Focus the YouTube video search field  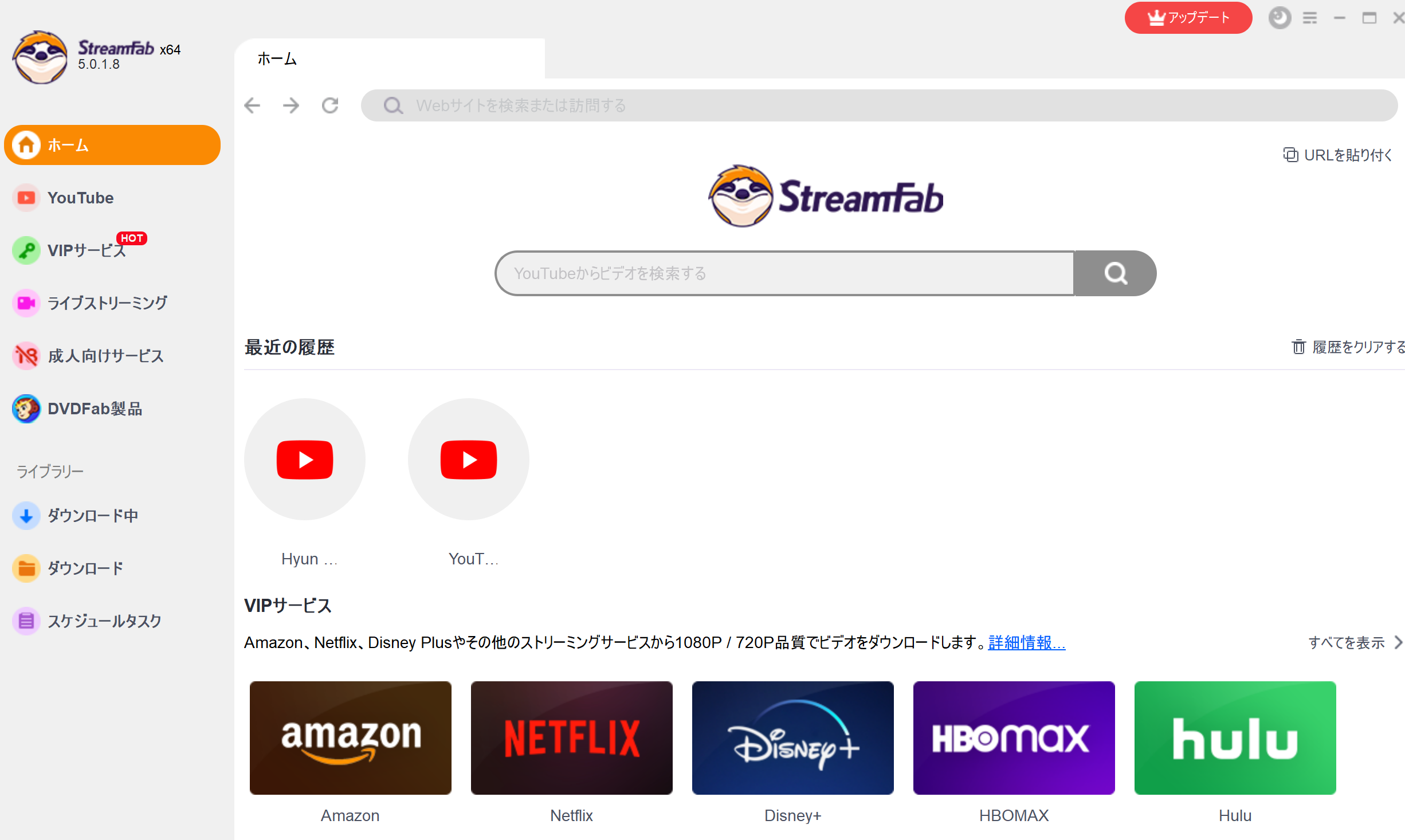click(784, 273)
